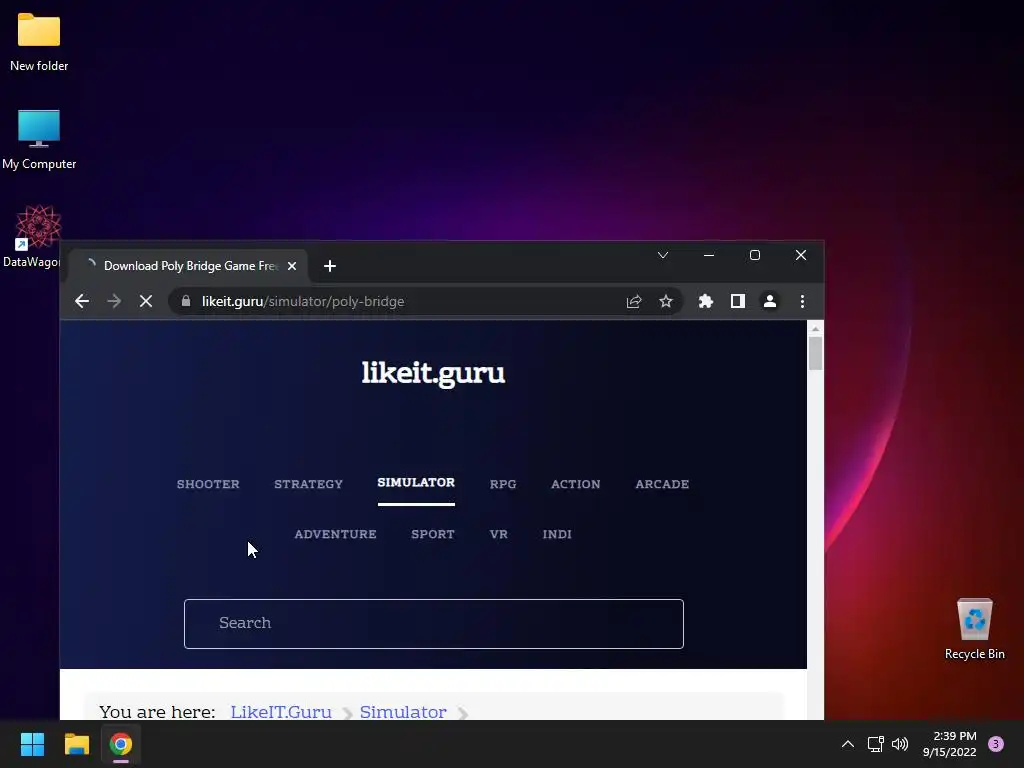Maximize the Chrome window
The width and height of the screenshot is (1024, 768).
coord(755,255)
